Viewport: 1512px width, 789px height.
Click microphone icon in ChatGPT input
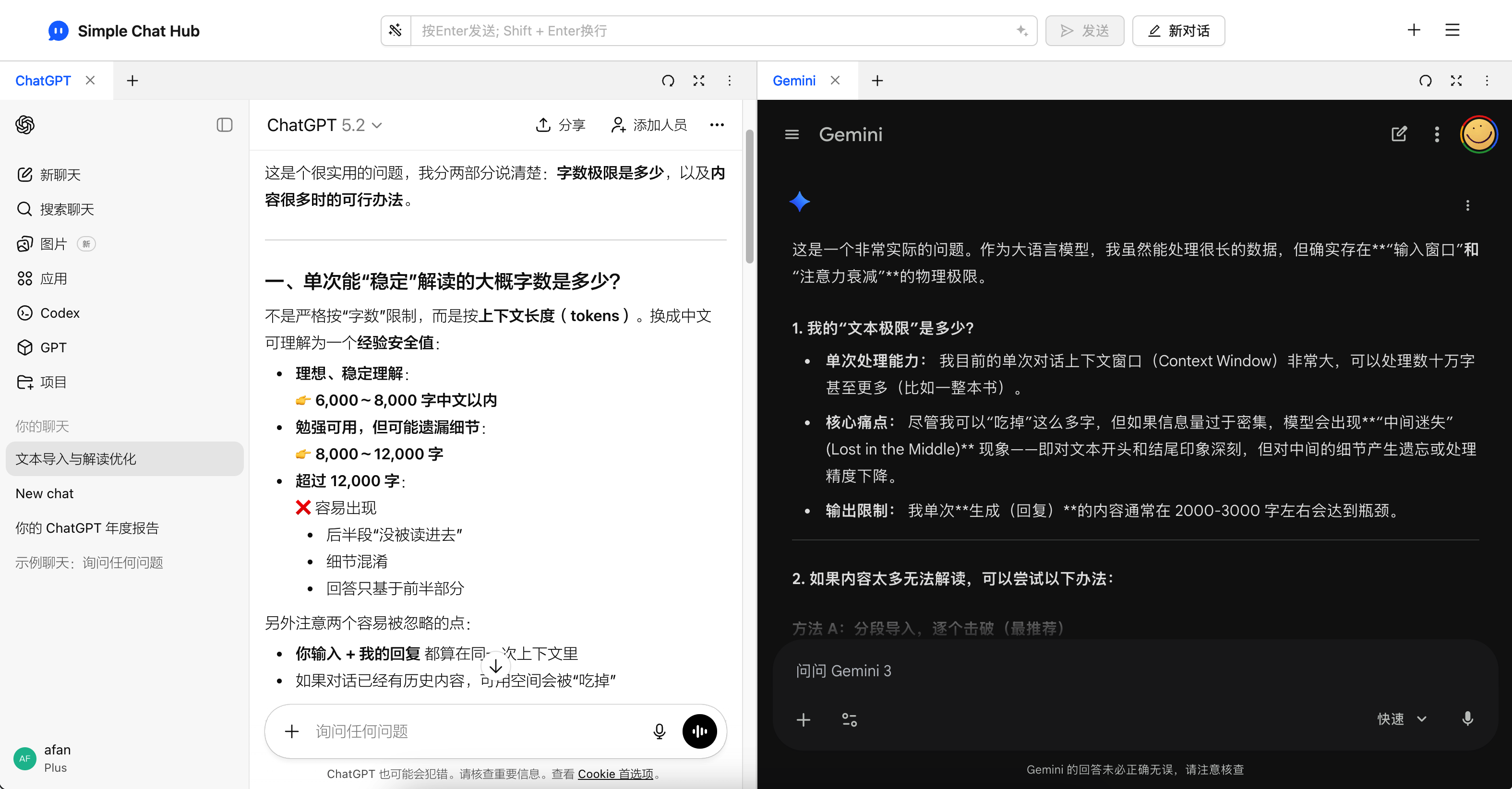click(x=659, y=731)
